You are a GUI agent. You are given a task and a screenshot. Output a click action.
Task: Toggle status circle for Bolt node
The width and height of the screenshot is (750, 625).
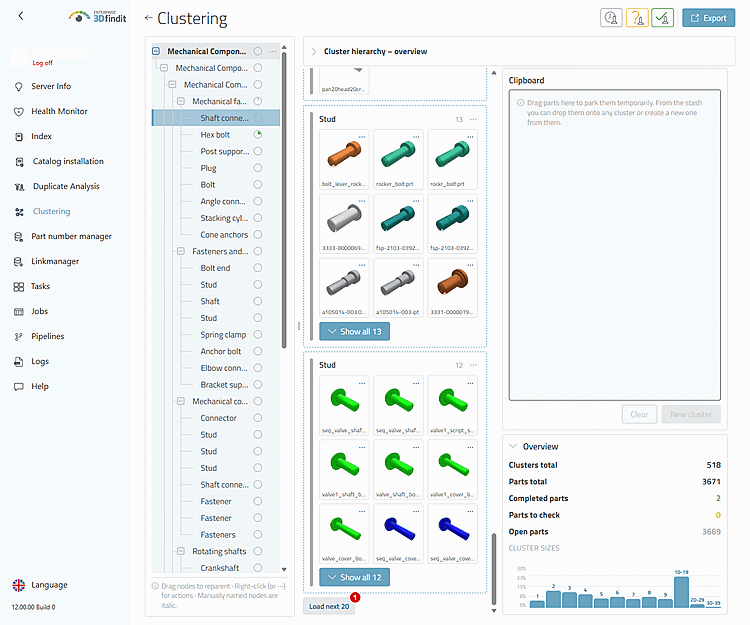(x=258, y=185)
